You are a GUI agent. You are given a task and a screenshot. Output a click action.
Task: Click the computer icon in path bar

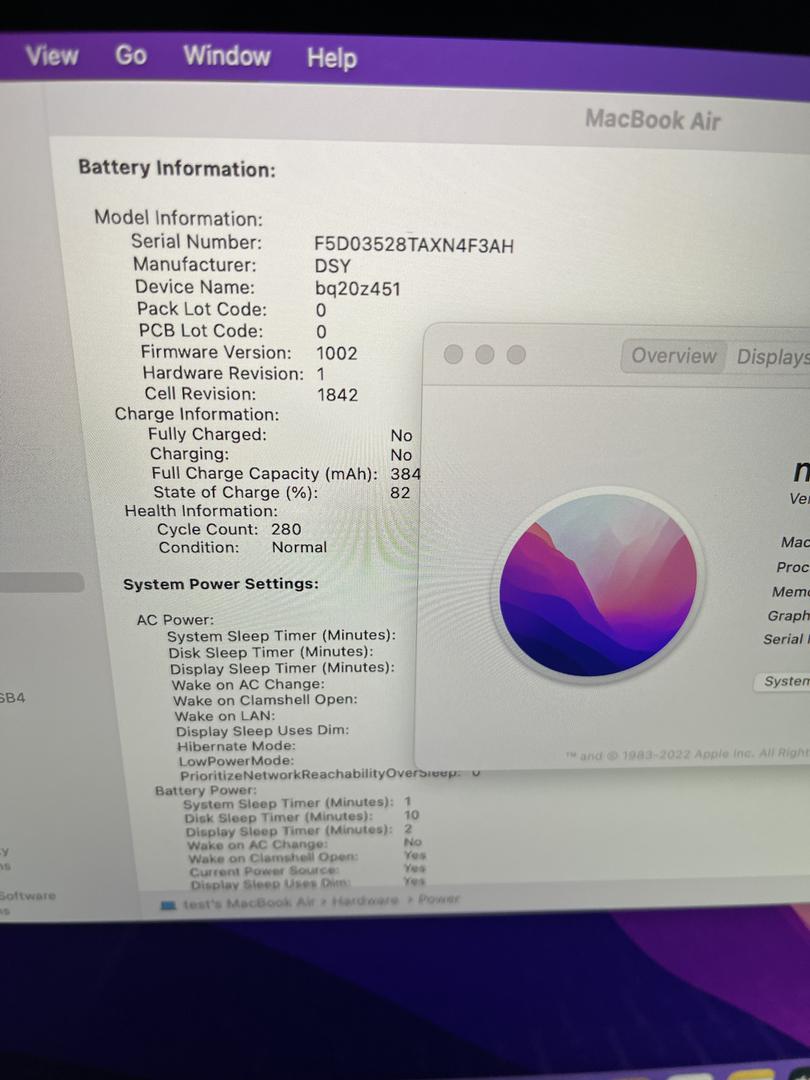[x=168, y=905]
